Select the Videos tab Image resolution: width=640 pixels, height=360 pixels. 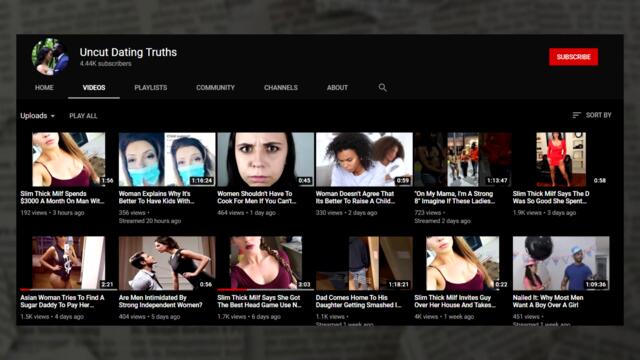pyautogui.click(x=94, y=88)
